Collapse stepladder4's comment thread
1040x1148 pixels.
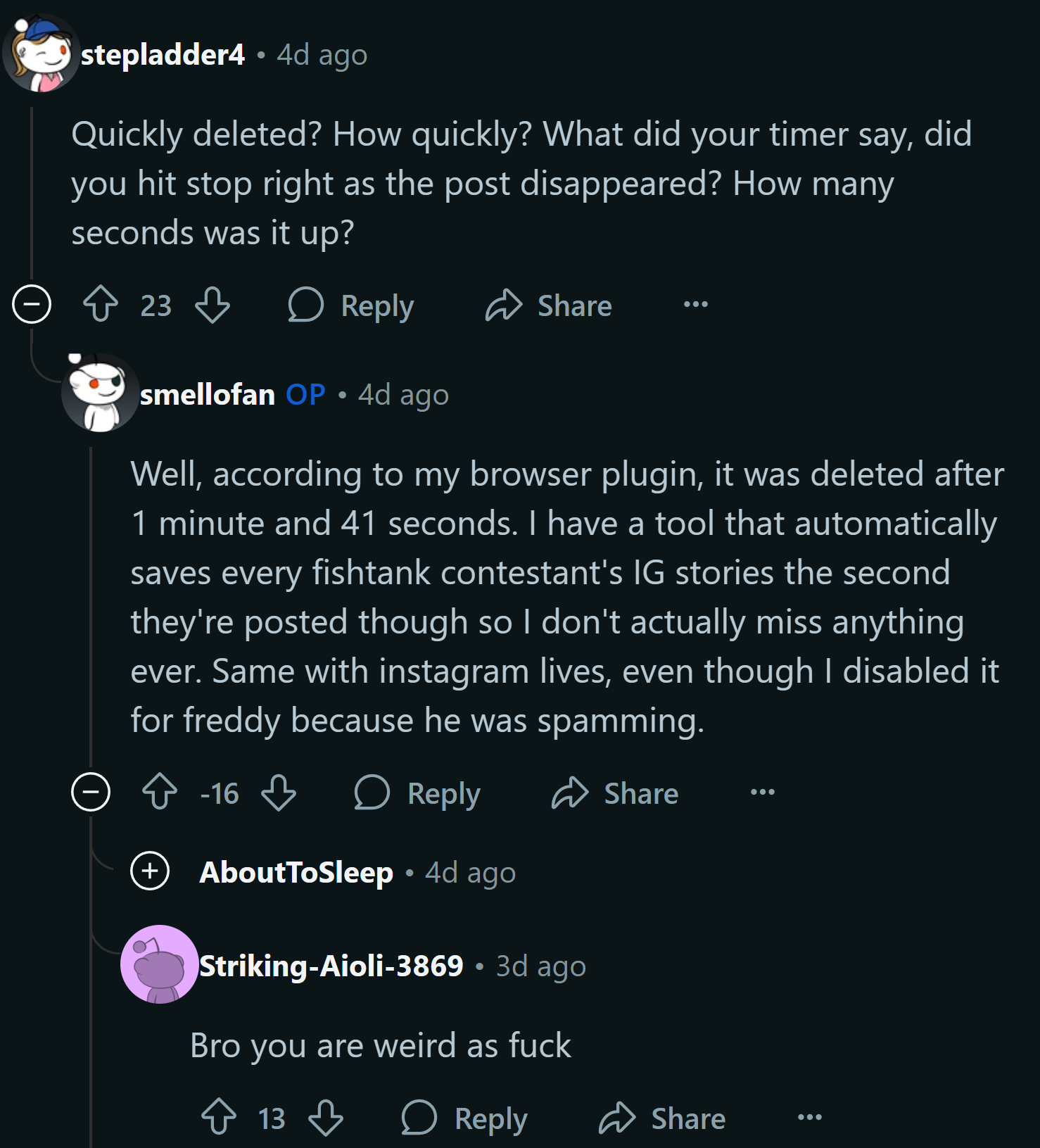32,305
